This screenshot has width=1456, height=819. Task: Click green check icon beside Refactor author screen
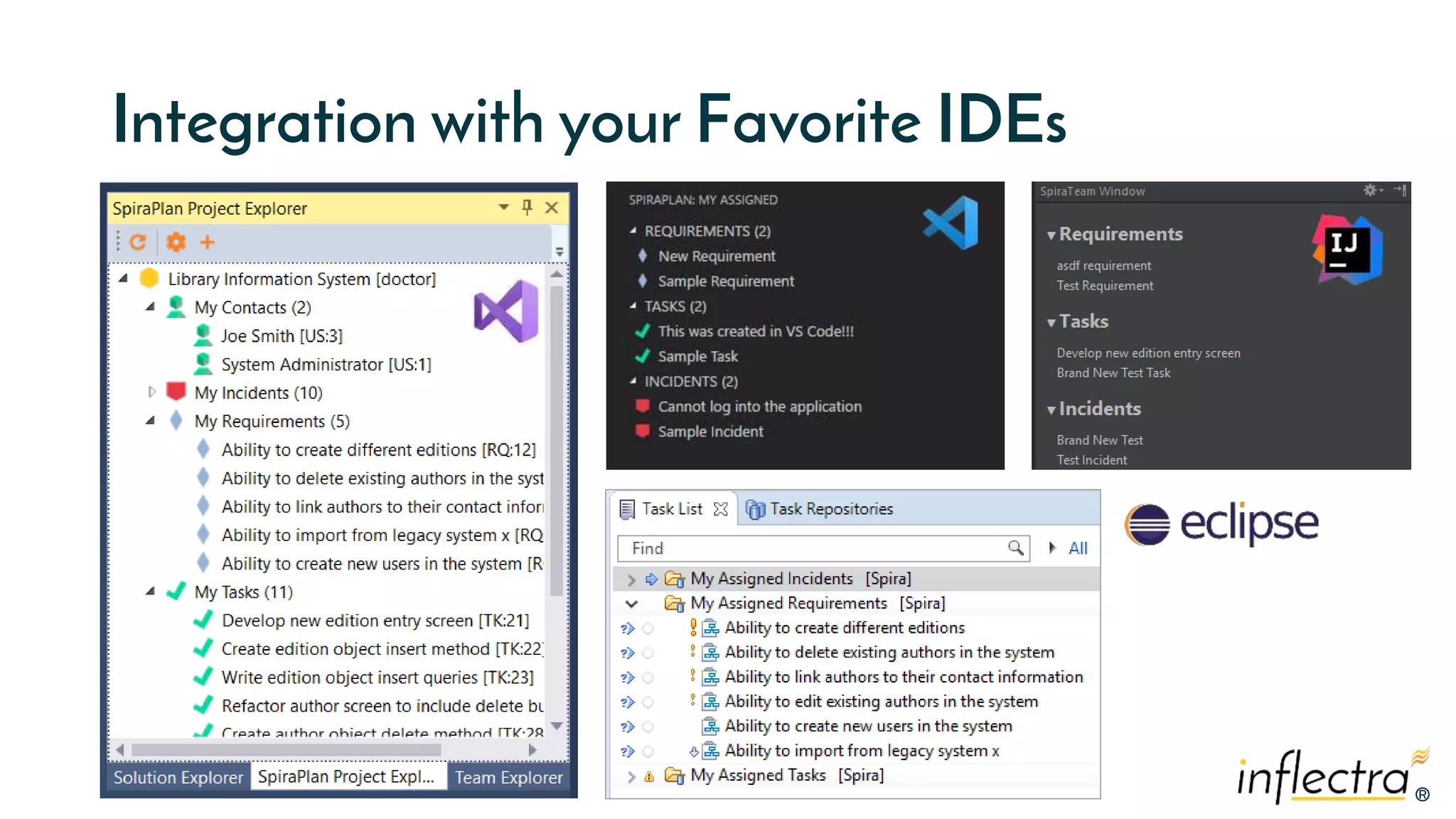click(x=203, y=705)
